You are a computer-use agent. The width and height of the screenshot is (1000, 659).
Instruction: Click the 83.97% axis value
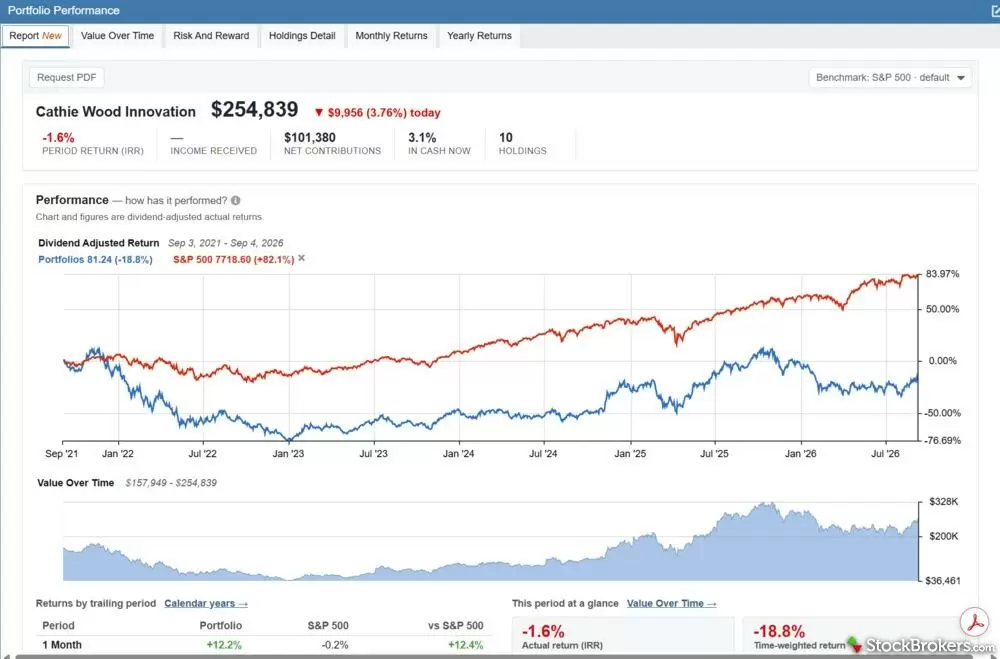point(943,274)
